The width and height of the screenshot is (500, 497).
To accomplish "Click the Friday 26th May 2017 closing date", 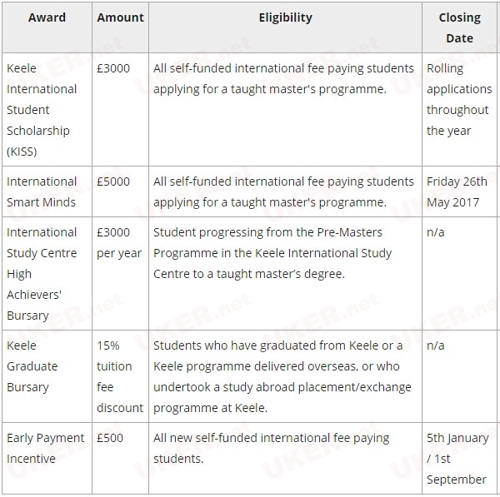I will pyautogui.click(x=457, y=192).
